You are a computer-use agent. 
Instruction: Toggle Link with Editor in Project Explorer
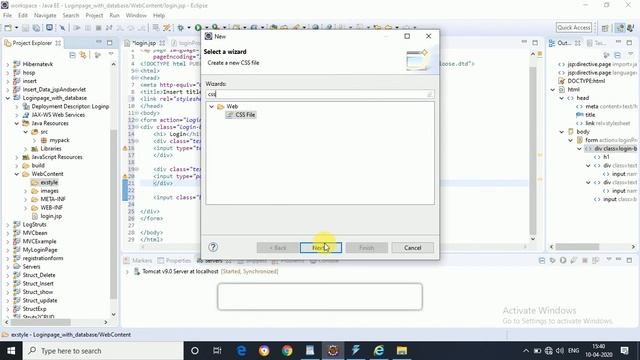[84, 55]
